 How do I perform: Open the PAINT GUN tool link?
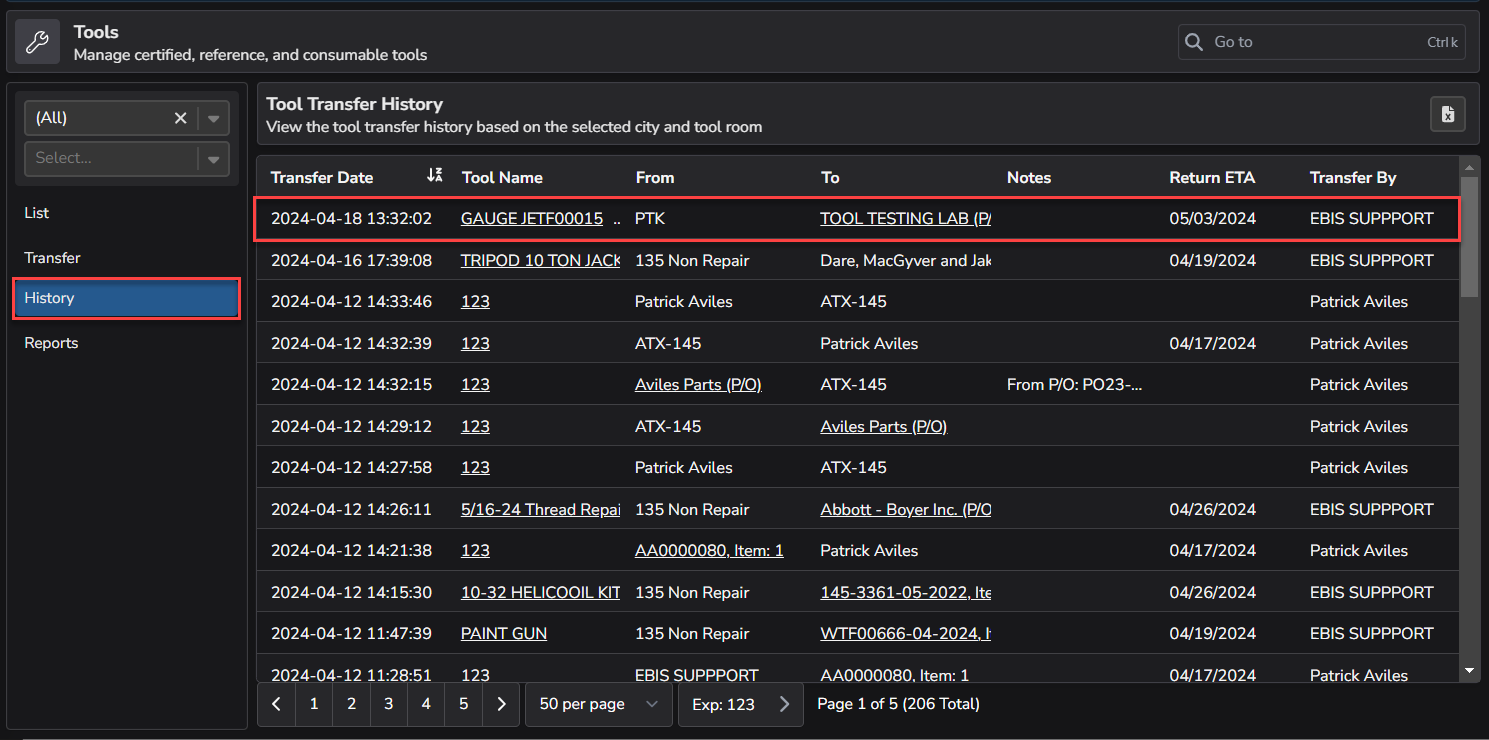click(504, 633)
